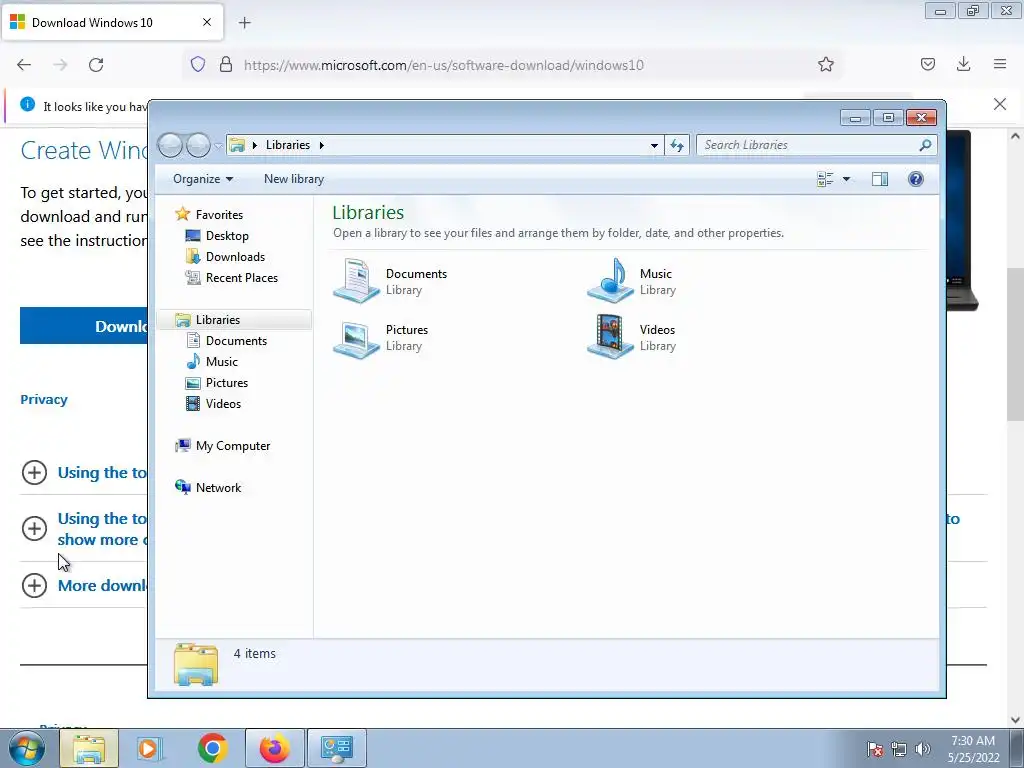Bookmark this page with star icon

pyautogui.click(x=825, y=64)
